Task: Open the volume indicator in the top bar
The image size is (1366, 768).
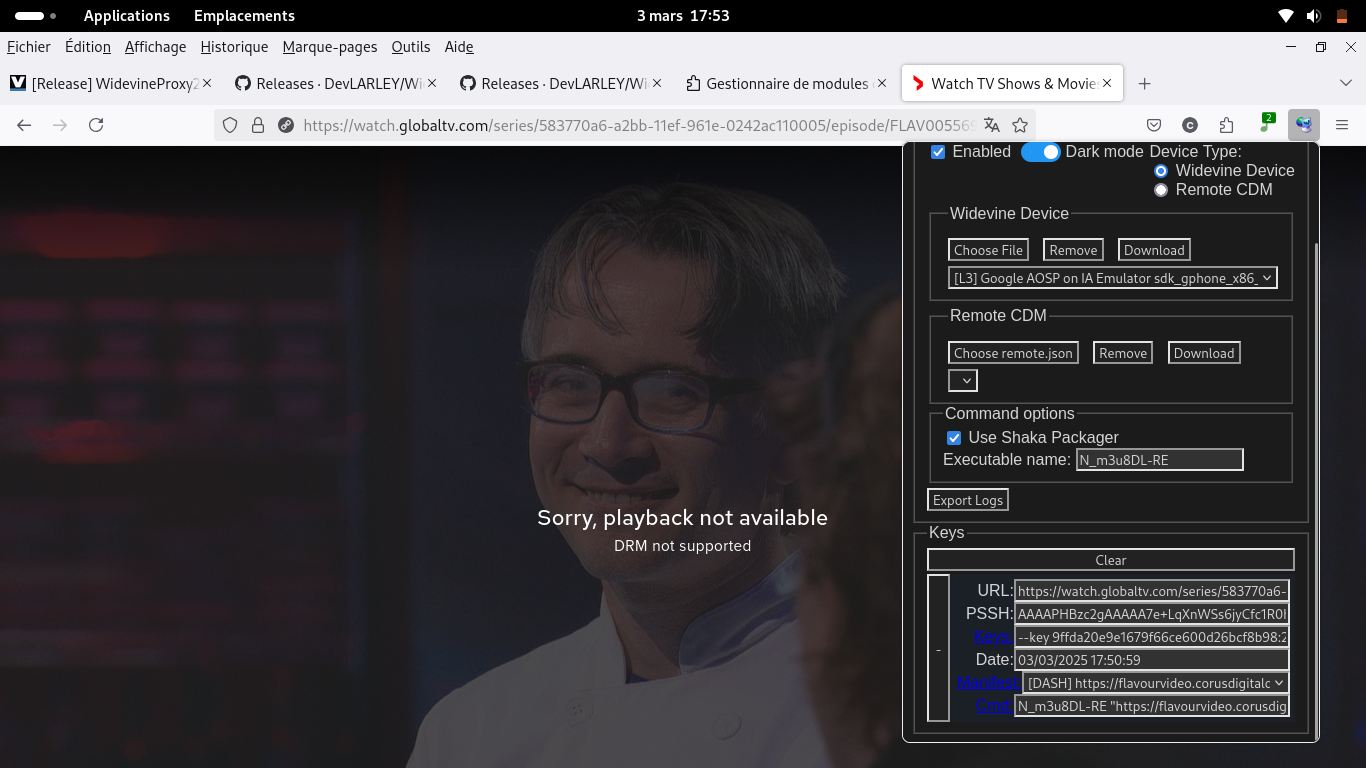Action: [1314, 16]
